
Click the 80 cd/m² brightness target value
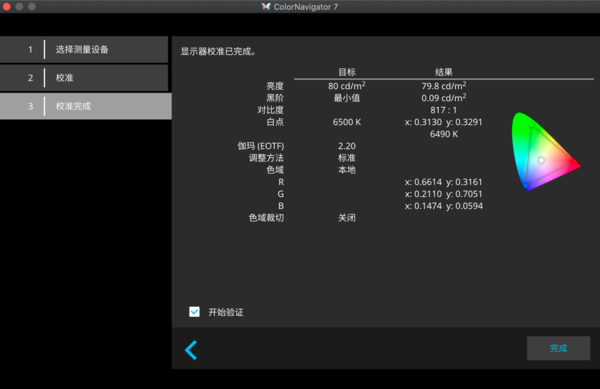[x=347, y=86]
